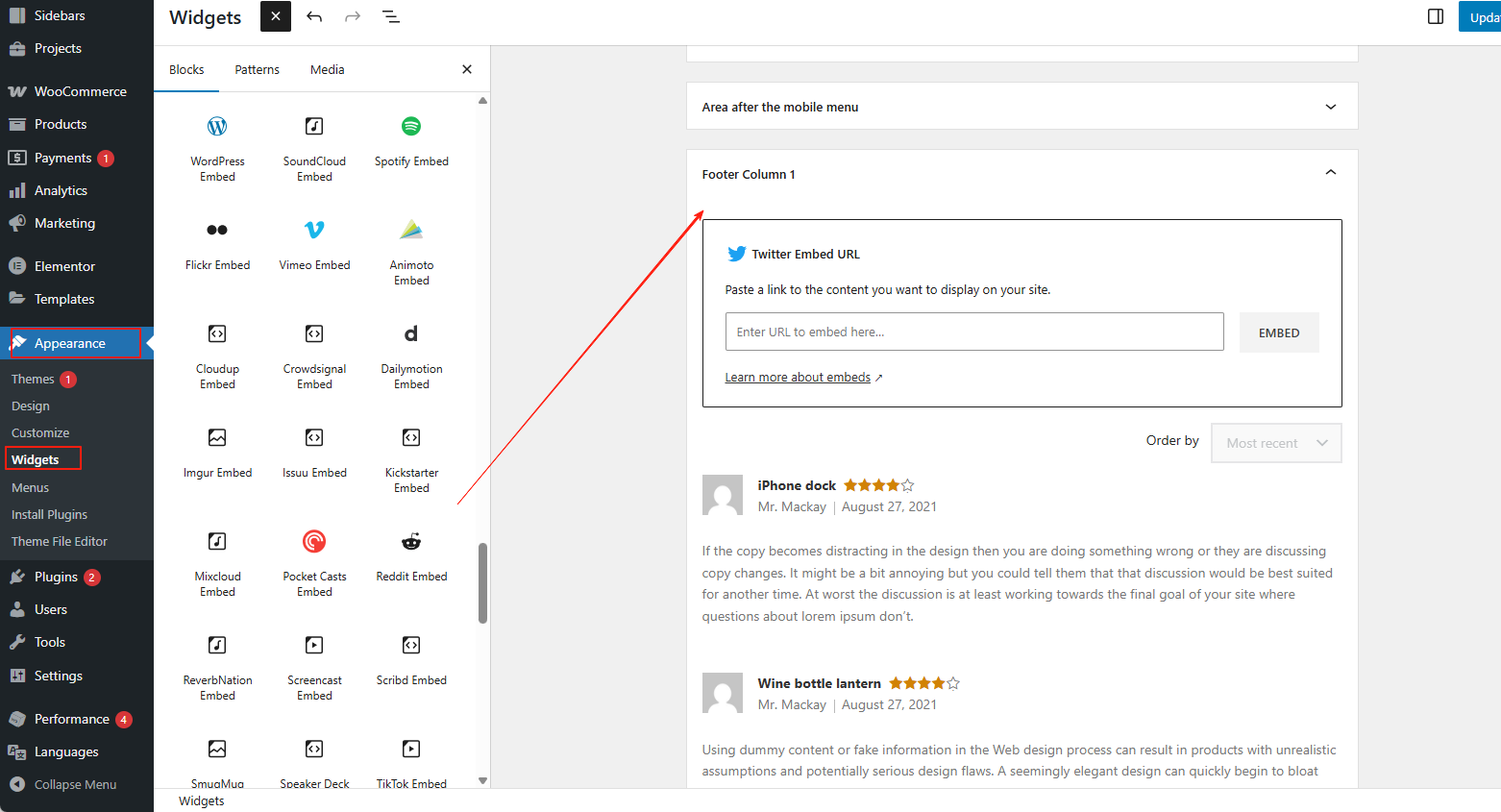Toggle the settings sidebar panel
Screen dimensions: 1501x812
click(1436, 16)
